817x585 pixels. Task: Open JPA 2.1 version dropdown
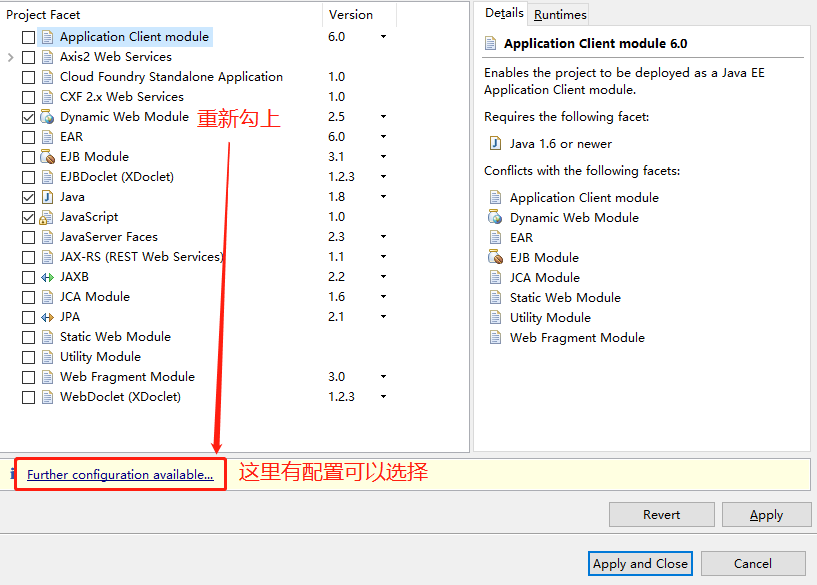[x=383, y=317]
